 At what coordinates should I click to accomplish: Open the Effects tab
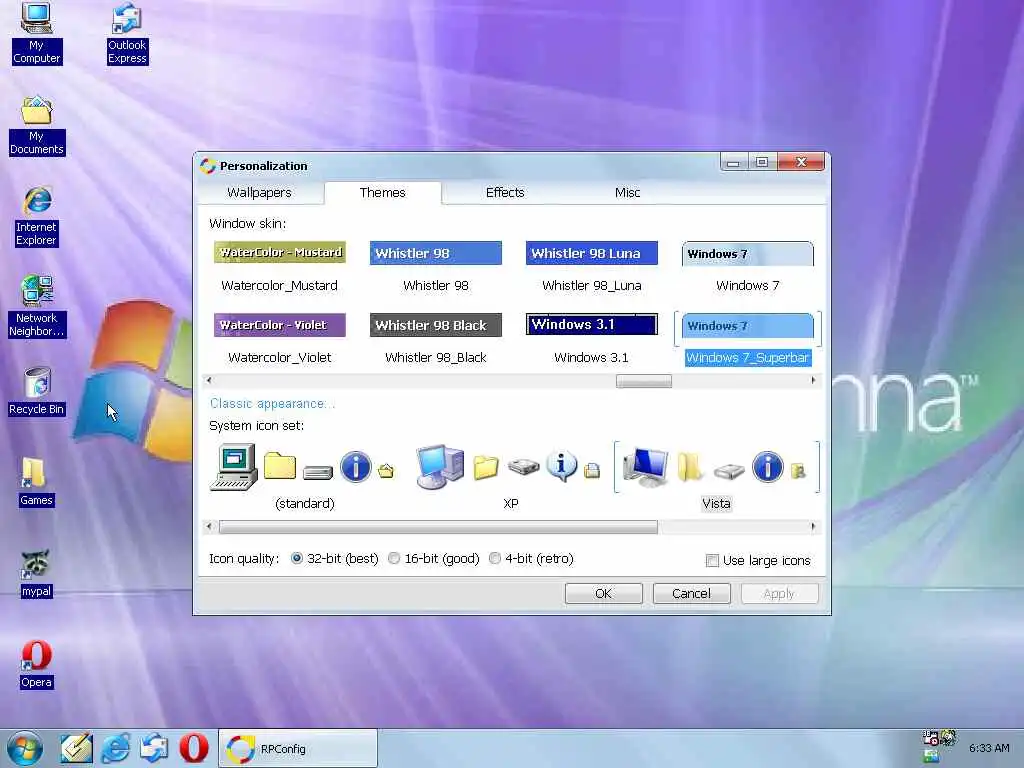505,193
